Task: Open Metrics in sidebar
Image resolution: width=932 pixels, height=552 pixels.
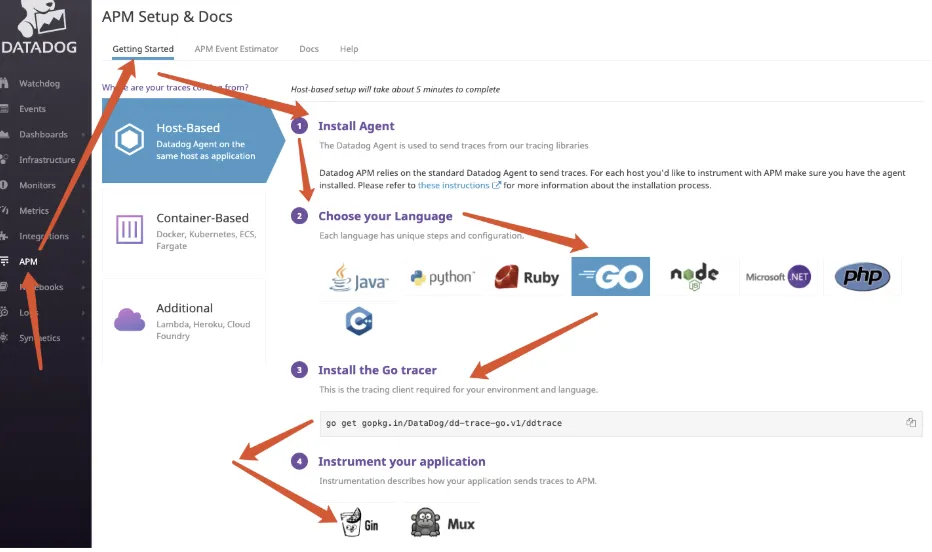Action: coord(34,211)
